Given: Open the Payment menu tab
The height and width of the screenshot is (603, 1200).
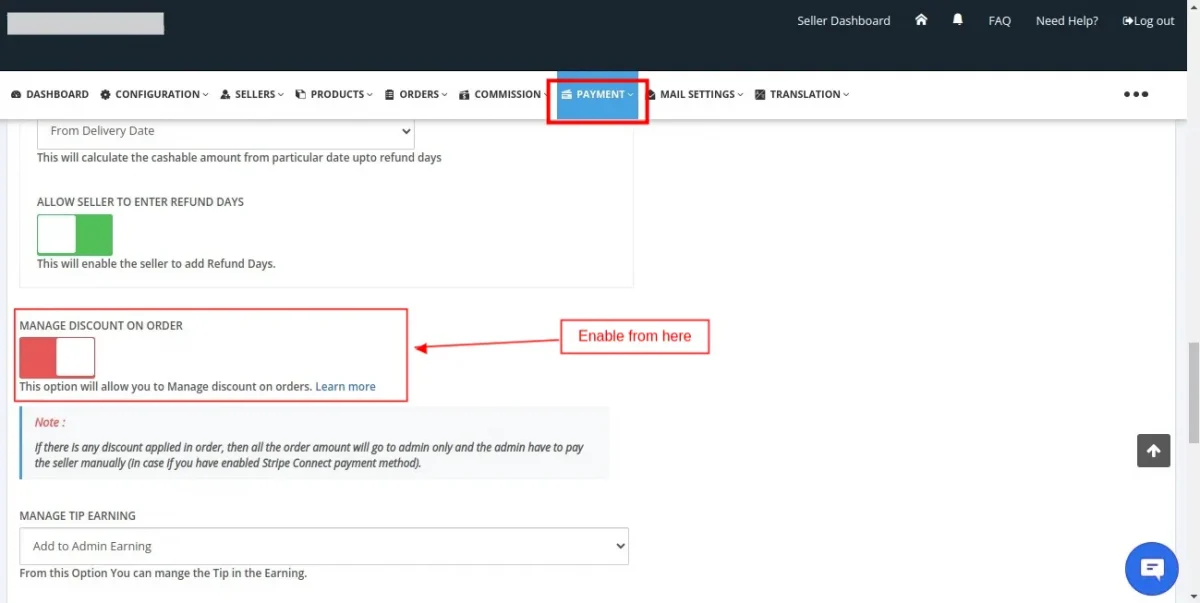Looking at the screenshot, I should pos(597,94).
